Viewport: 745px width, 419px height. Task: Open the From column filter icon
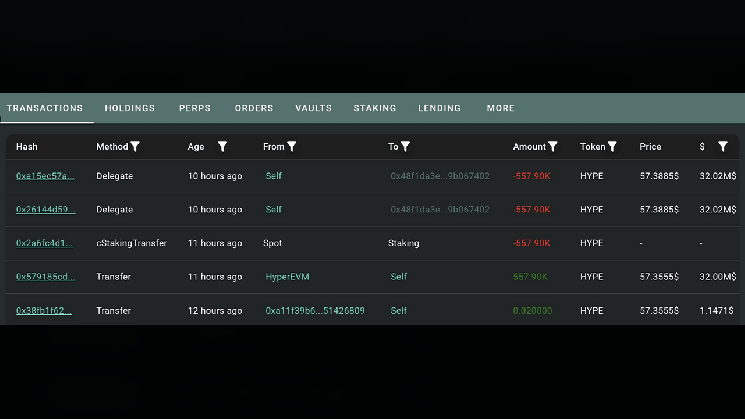coord(292,147)
